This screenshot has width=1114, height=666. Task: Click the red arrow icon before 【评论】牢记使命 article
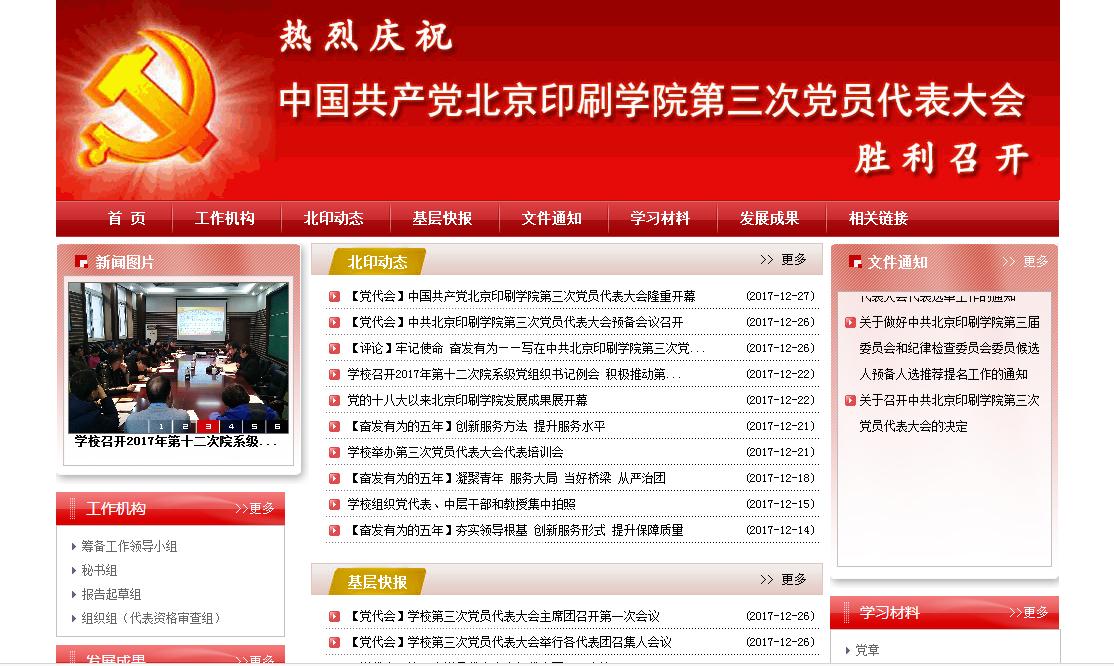coord(334,348)
